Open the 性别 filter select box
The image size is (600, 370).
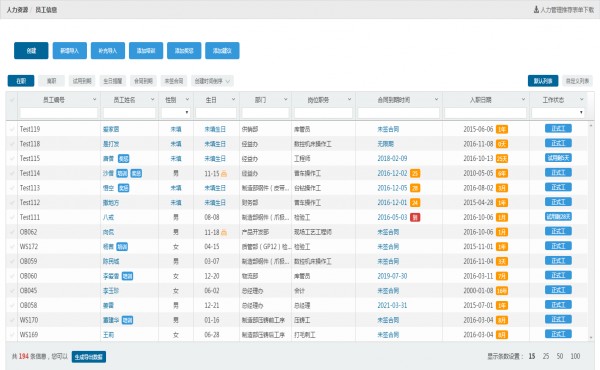[x=176, y=112]
